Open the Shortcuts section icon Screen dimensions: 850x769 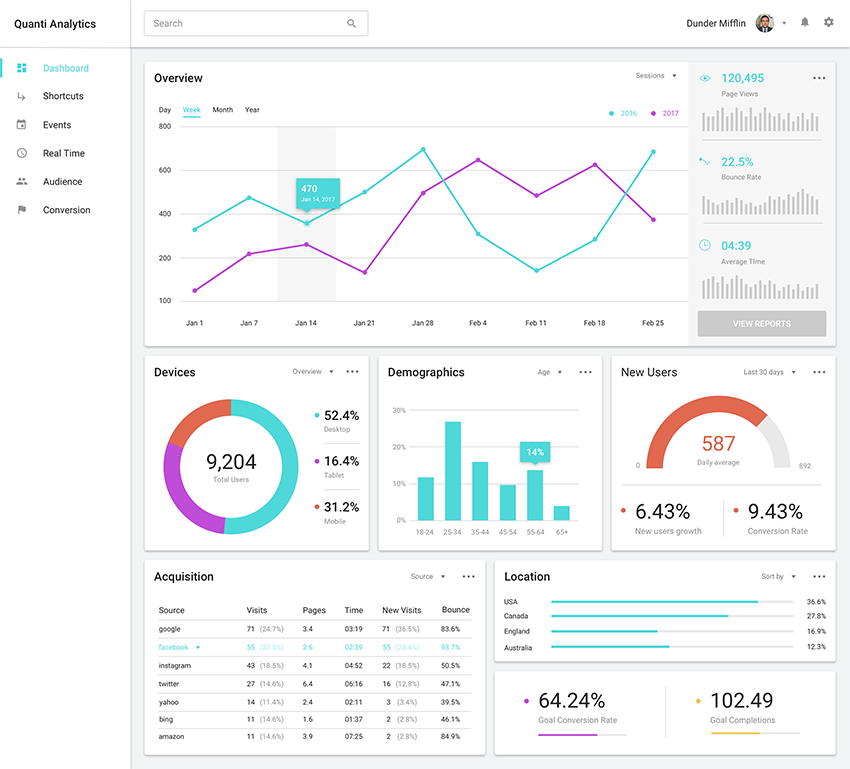pos(21,96)
